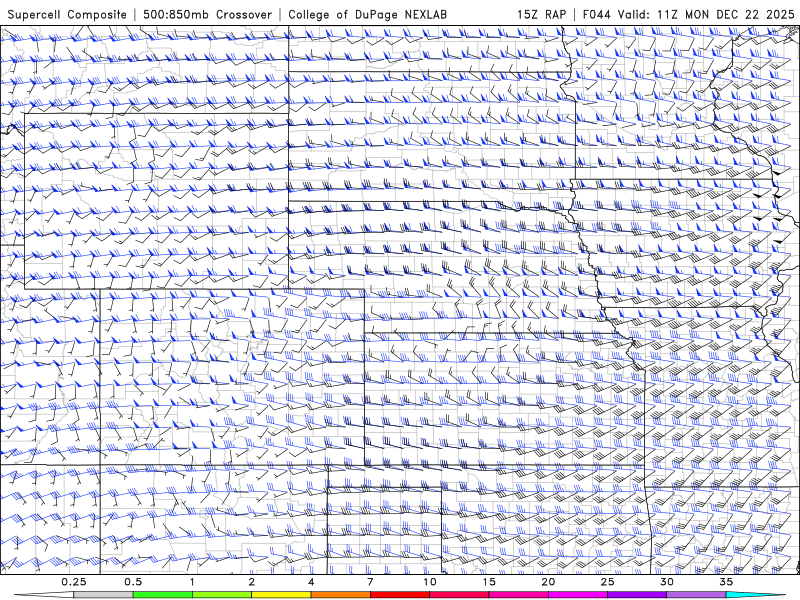Click the legend label reading 2
800x600 pixels.
click(x=252, y=582)
